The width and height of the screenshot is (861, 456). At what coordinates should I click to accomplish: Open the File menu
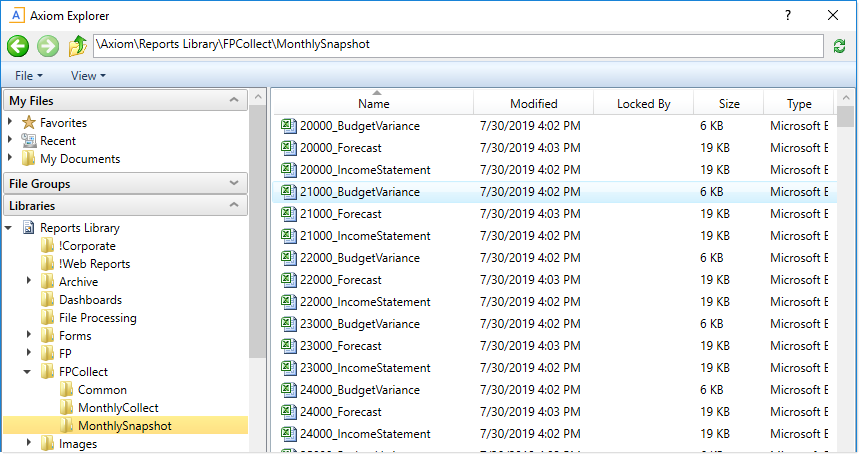click(x=28, y=76)
